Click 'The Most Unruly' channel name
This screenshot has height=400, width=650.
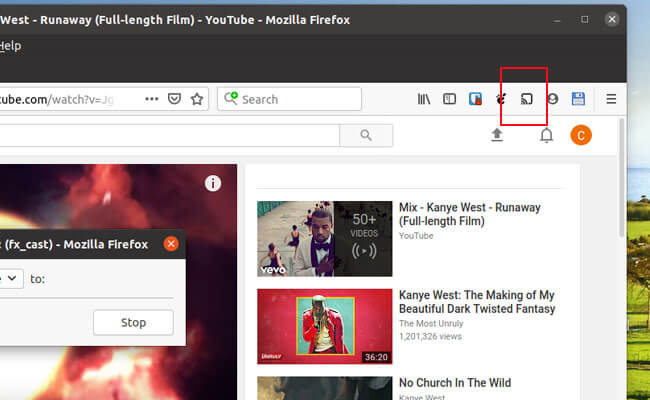(x=431, y=323)
